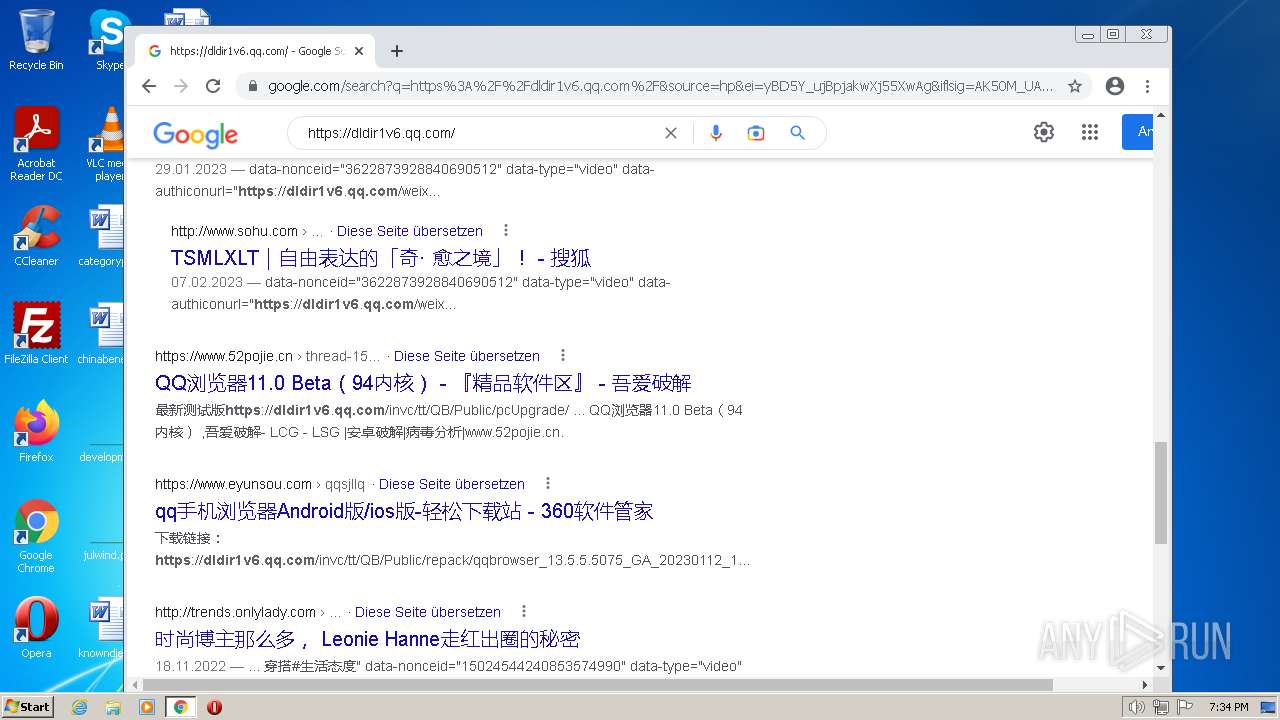Bookmark this page with the star icon
The width and height of the screenshot is (1280, 720).
[x=1075, y=86]
